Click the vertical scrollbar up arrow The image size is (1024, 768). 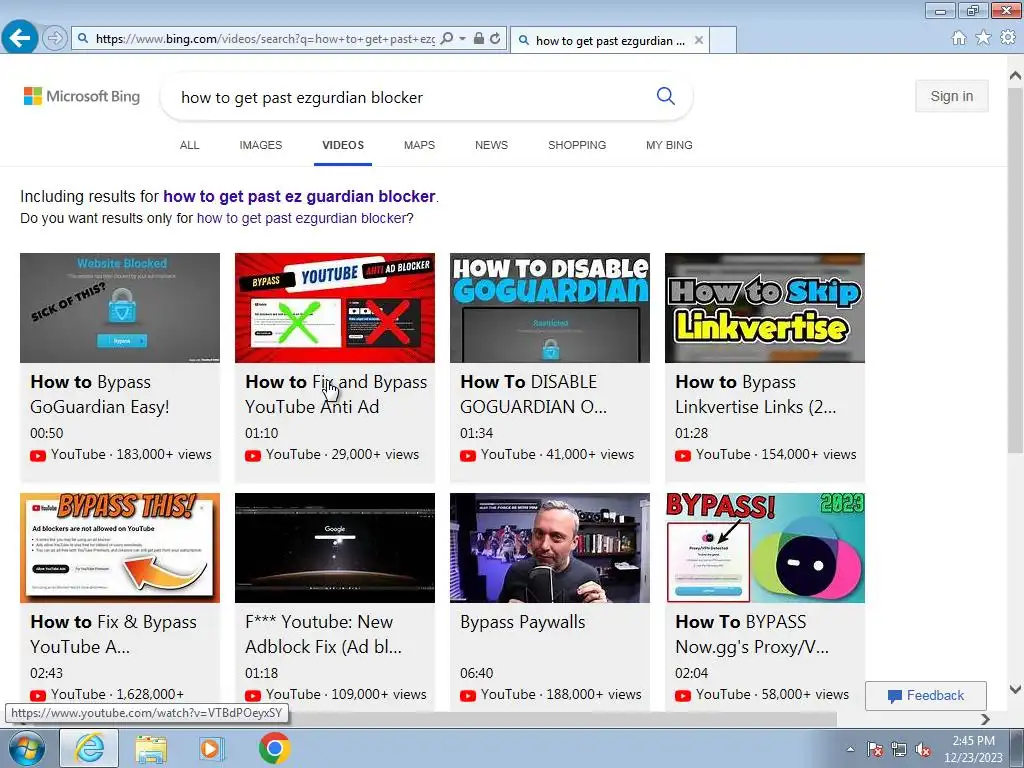click(1015, 76)
